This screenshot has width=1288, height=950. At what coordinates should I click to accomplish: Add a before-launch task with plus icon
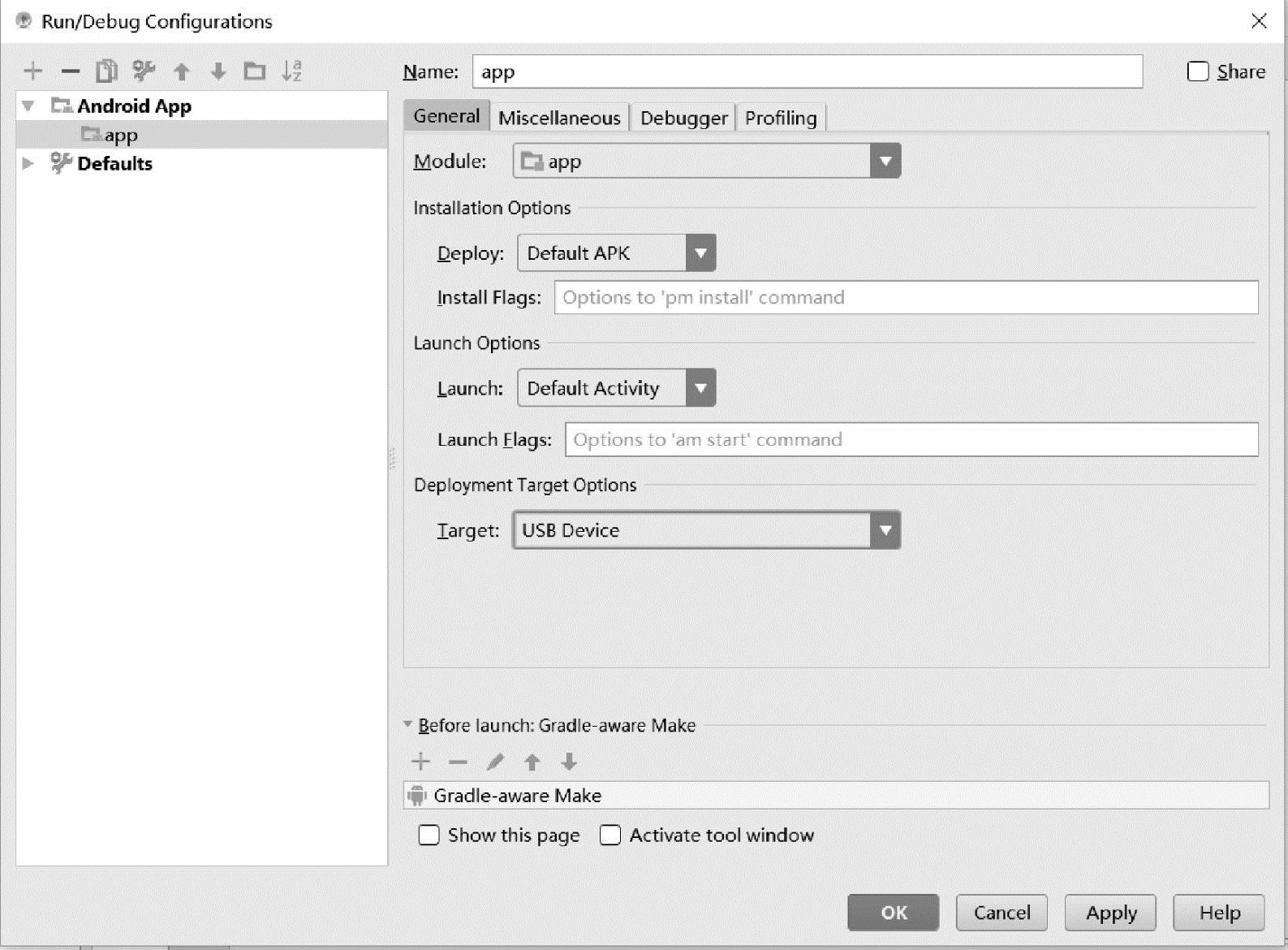coord(421,762)
